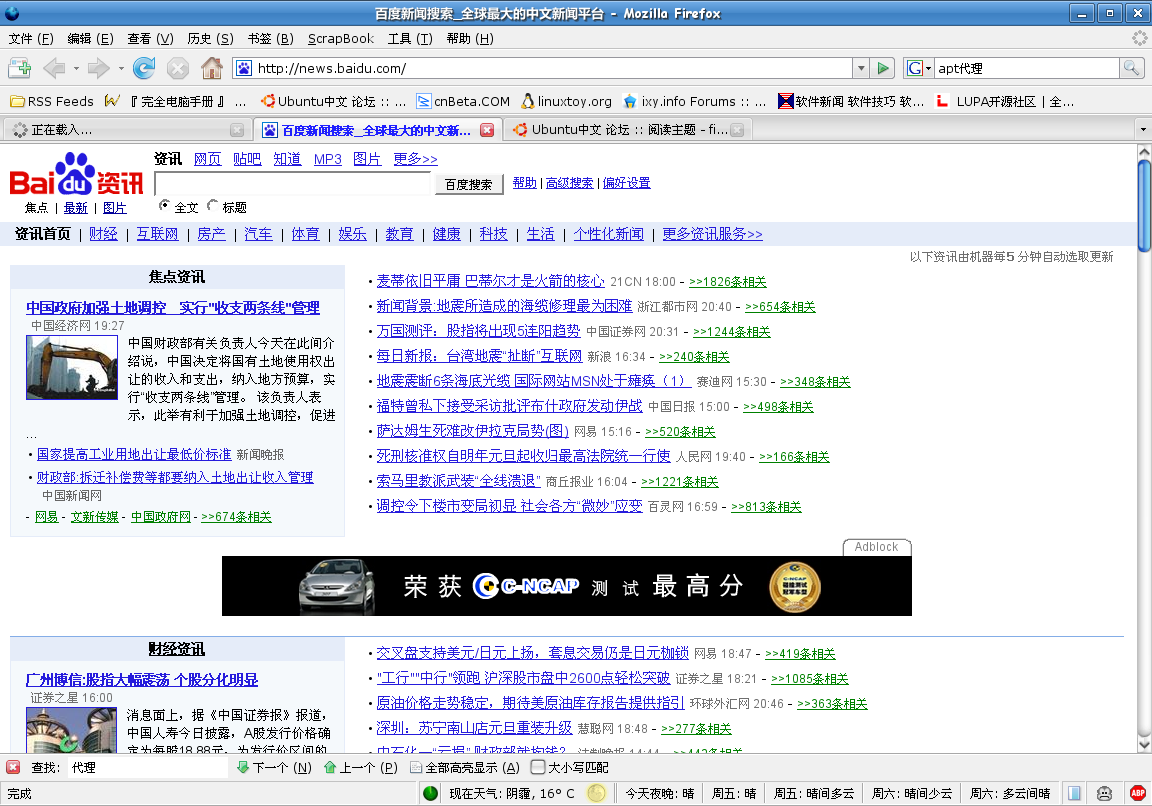Open the 更多资讯服务>> link
1152x806 pixels.
click(712, 234)
